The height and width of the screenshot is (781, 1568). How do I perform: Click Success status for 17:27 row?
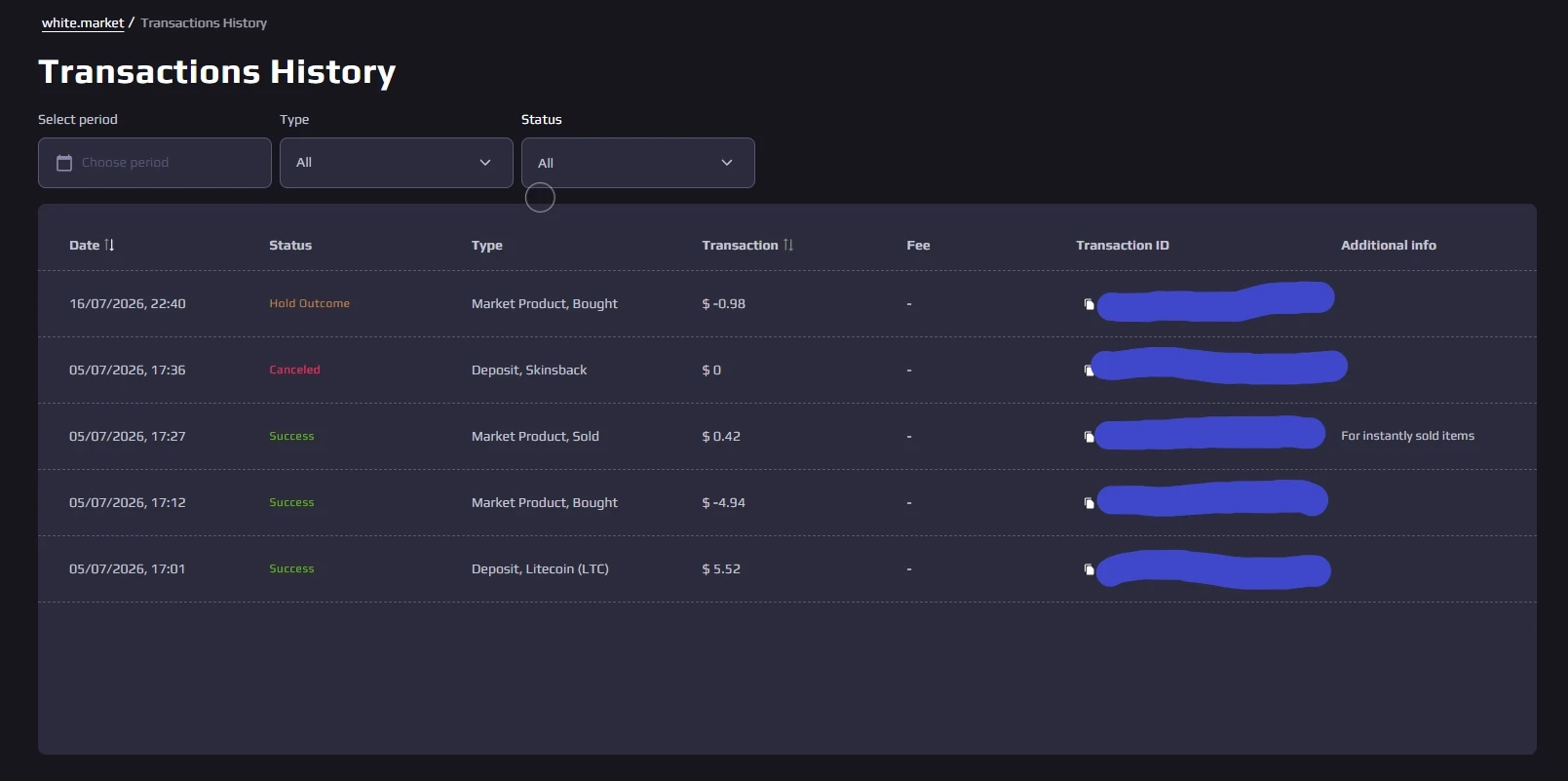[x=291, y=436]
